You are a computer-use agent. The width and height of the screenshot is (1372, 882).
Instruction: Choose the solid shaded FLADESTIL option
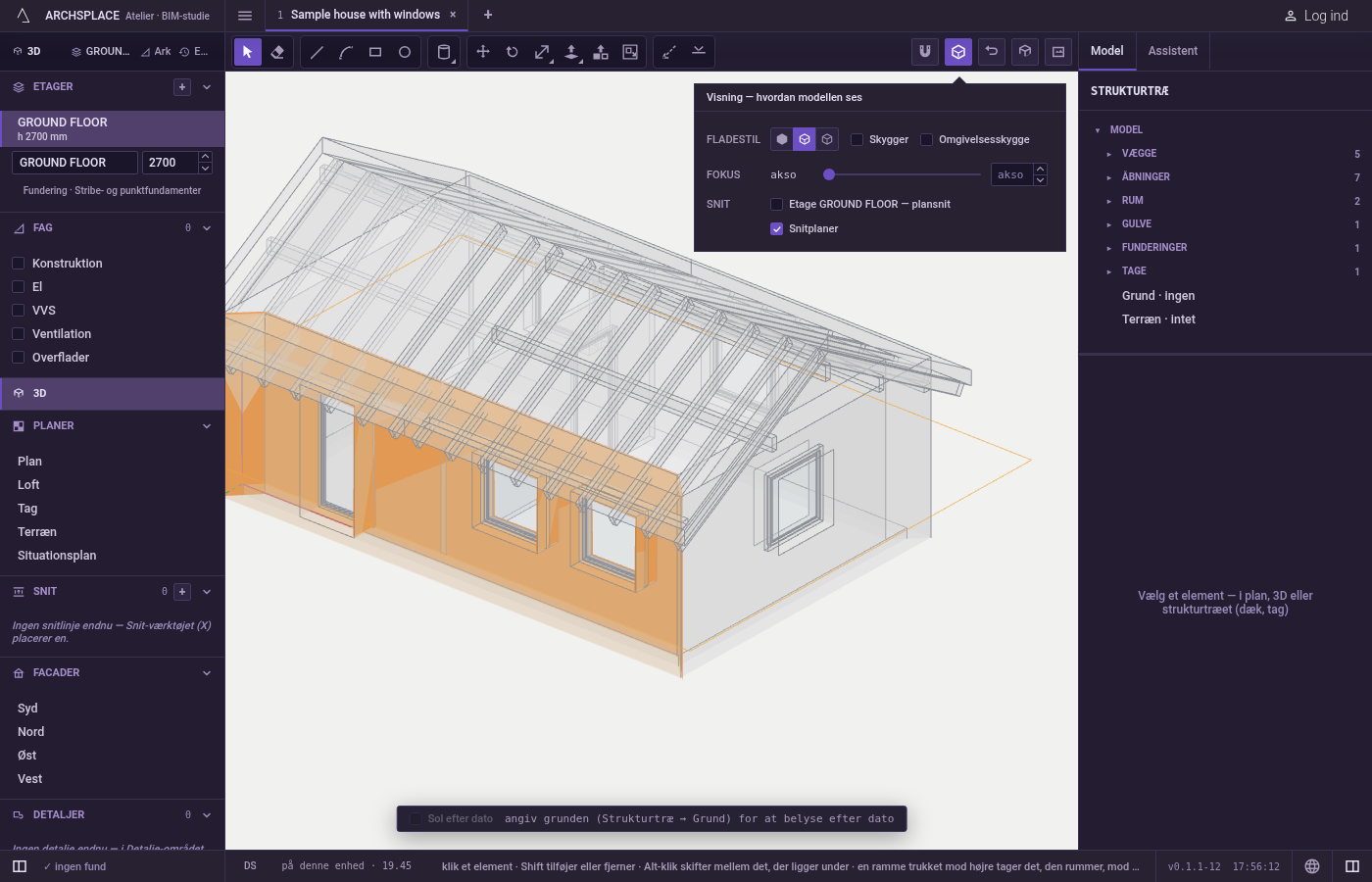click(782, 139)
